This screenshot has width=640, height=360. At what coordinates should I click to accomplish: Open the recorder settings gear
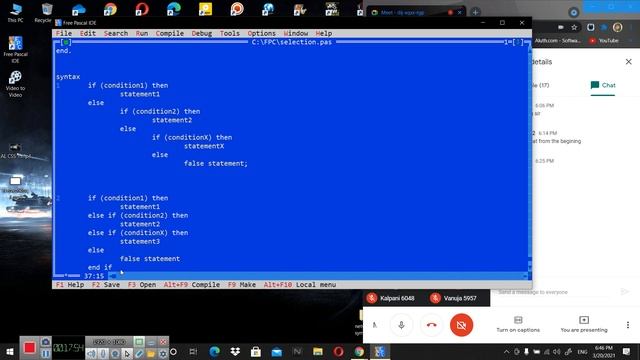click(x=163, y=353)
